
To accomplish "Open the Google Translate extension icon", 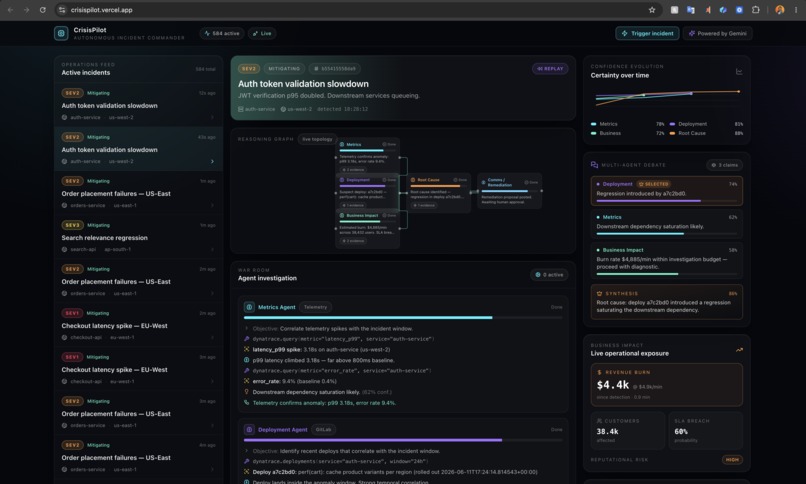I will pyautogui.click(x=690, y=10).
